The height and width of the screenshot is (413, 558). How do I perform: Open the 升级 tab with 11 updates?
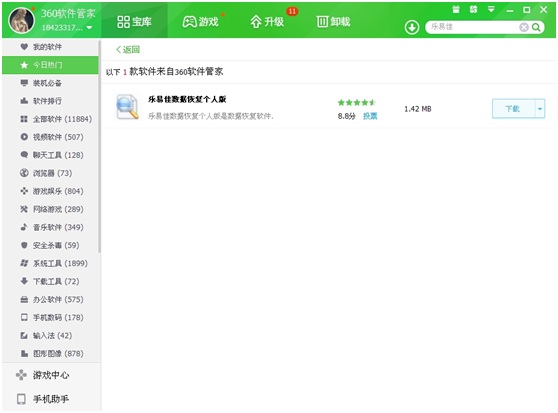pyautogui.click(x=267, y=22)
